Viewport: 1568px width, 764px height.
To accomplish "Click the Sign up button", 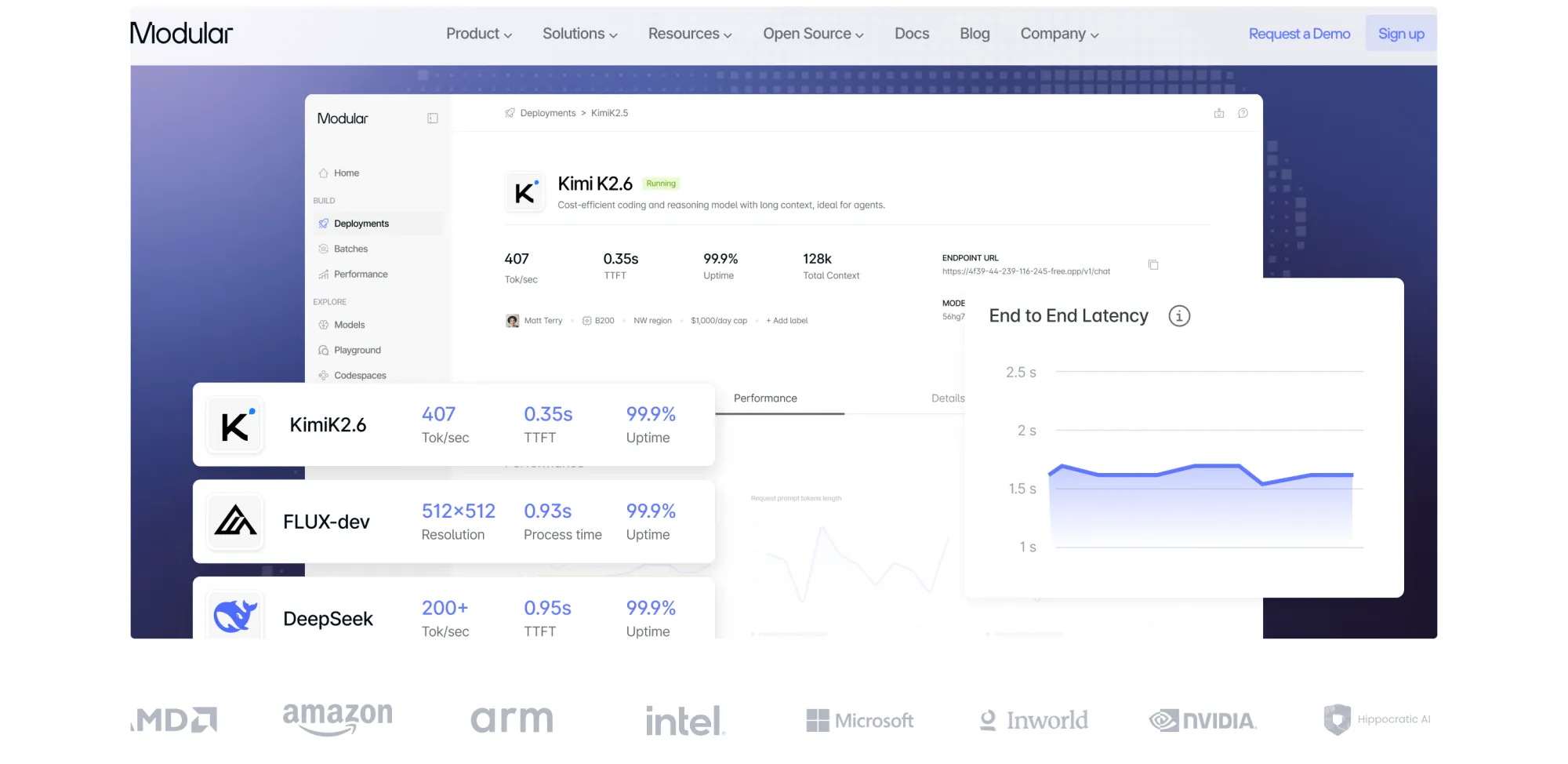I will [1401, 34].
